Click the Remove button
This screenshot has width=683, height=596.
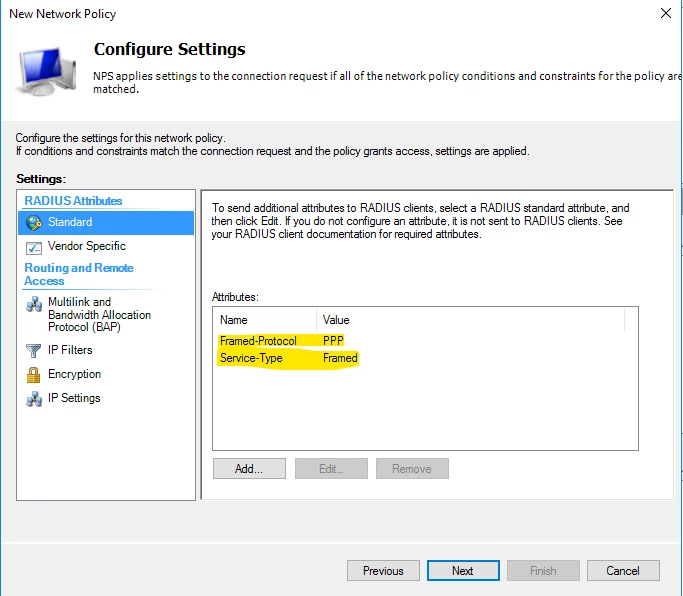coord(412,469)
